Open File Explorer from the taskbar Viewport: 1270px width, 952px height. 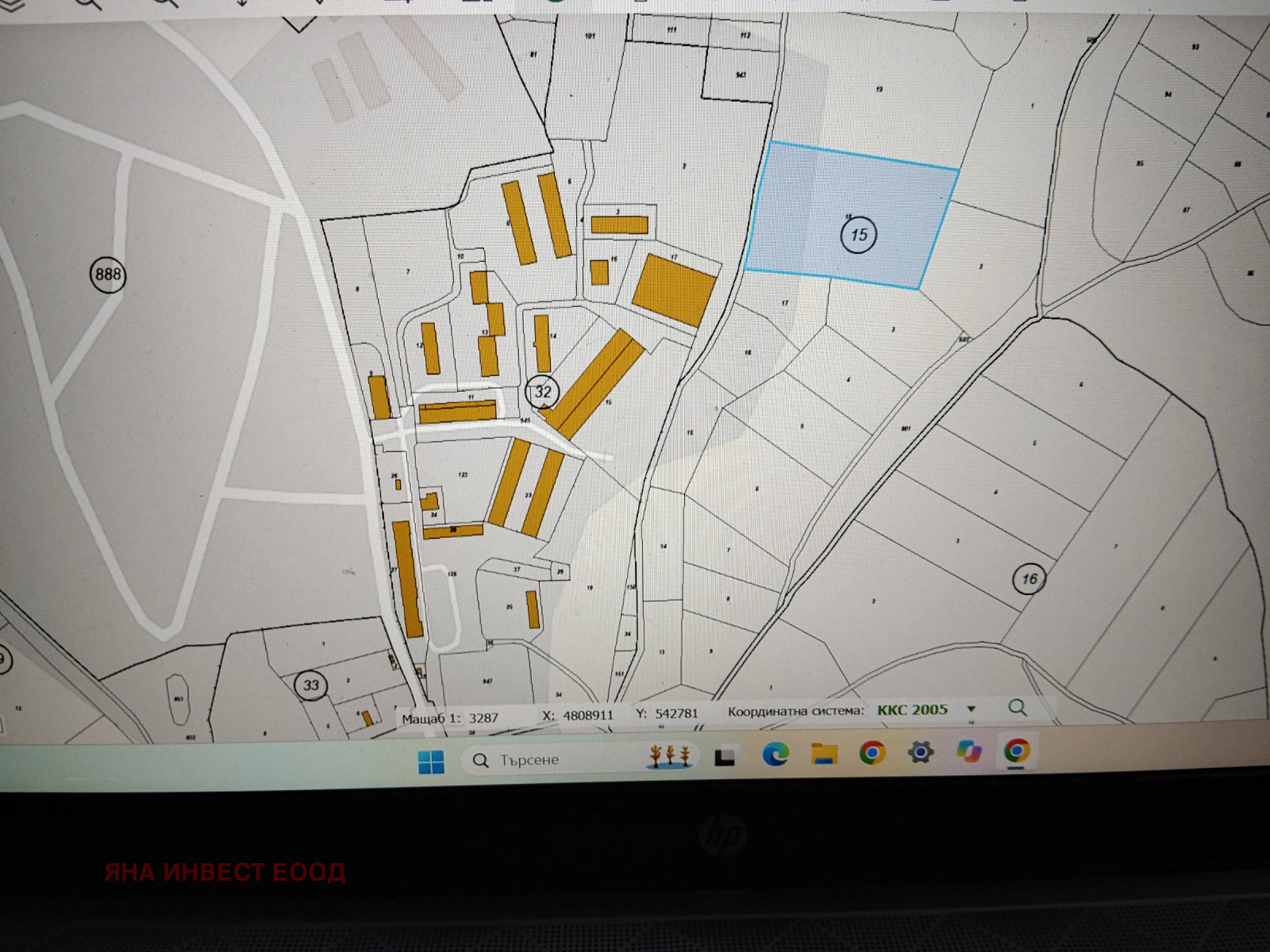click(824, 754)
